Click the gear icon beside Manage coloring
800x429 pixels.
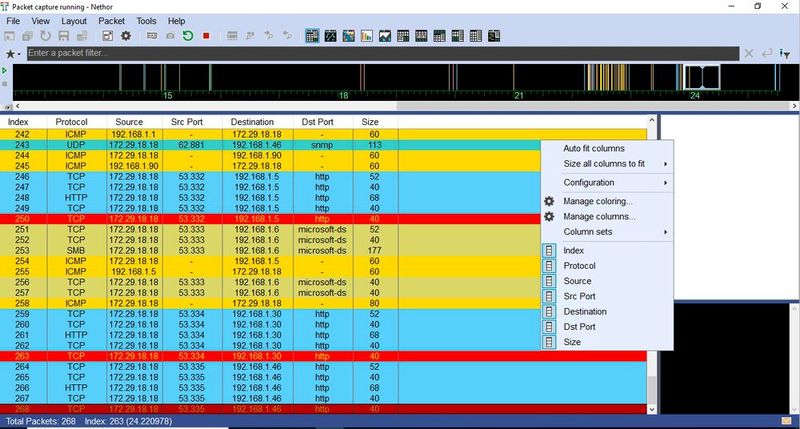pyautogui.click(x=548, y=201)
